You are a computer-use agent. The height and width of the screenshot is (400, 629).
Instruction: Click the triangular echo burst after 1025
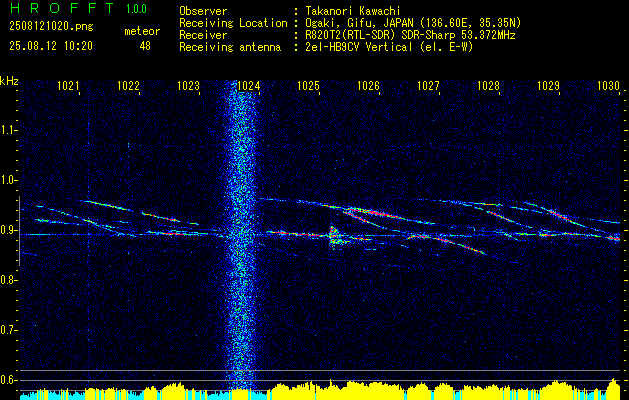[335, 236]
